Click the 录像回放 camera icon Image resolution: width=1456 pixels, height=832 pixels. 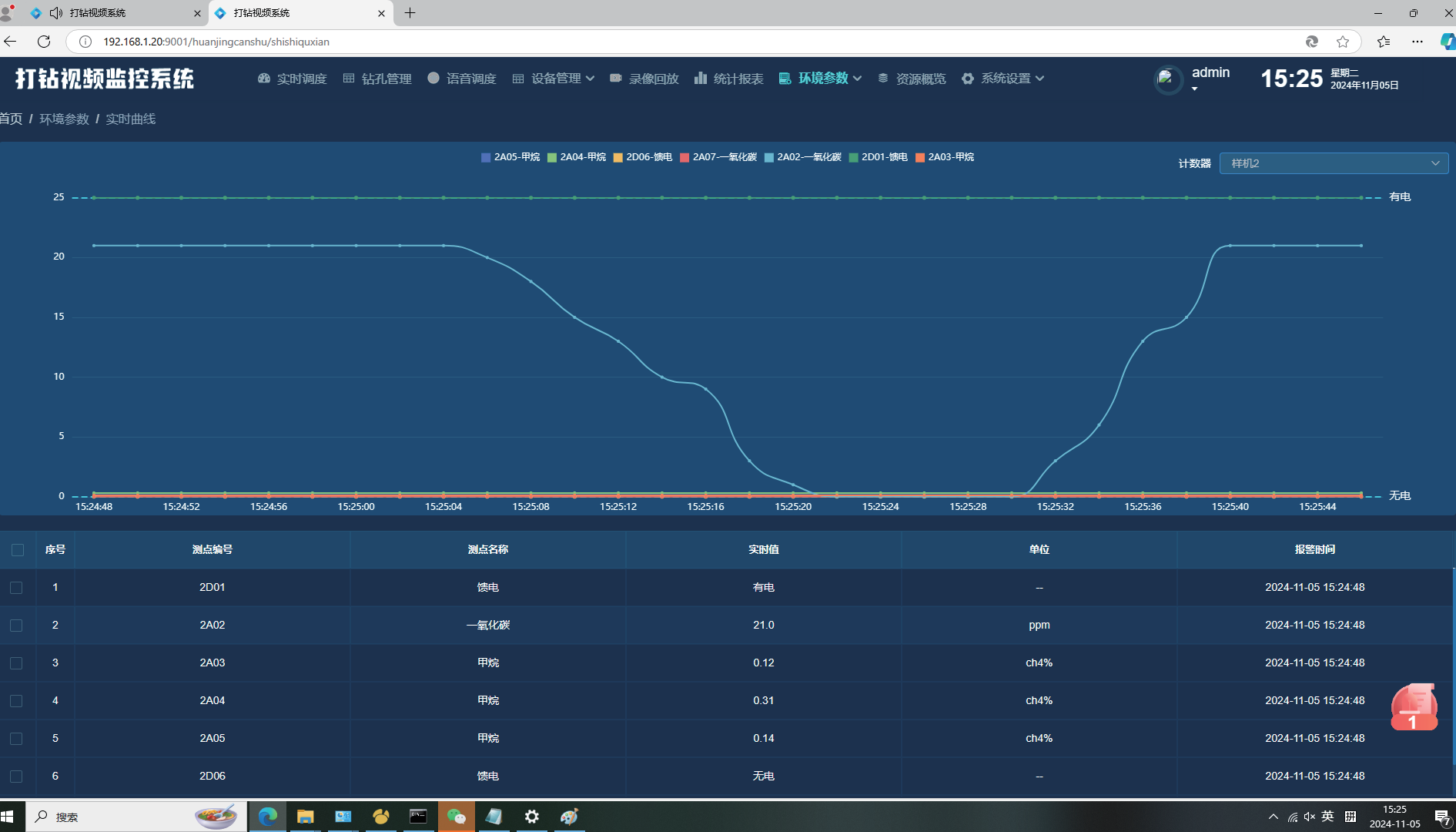616,79
